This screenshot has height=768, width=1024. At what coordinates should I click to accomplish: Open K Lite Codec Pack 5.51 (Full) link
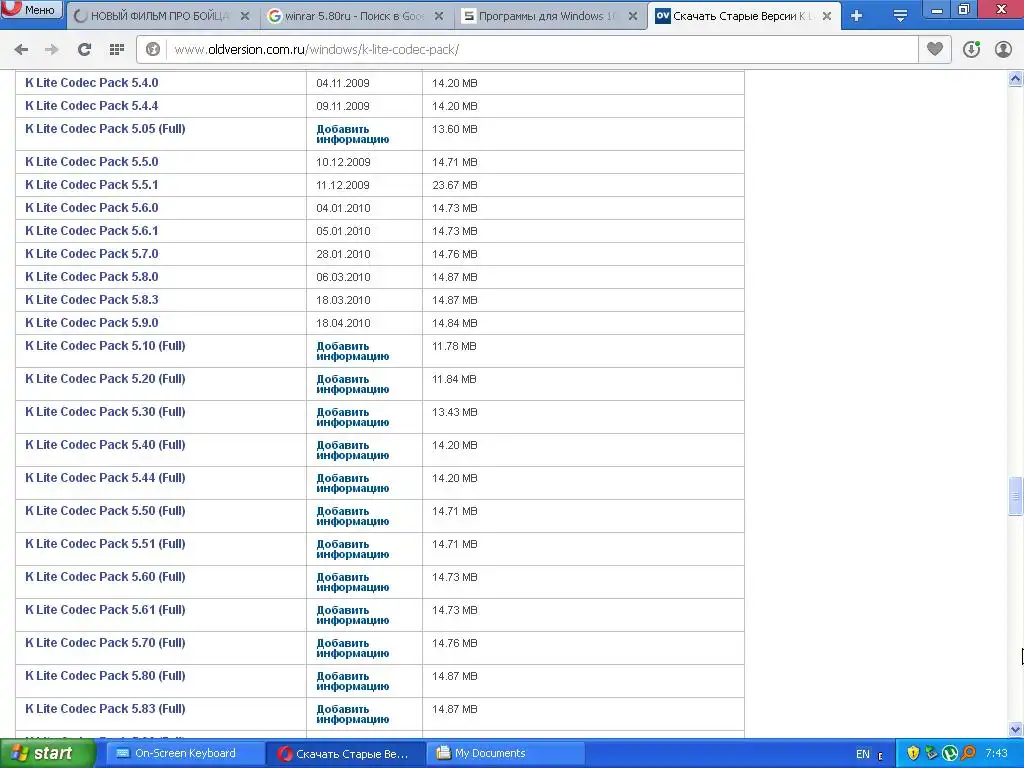tap(105, 543)
